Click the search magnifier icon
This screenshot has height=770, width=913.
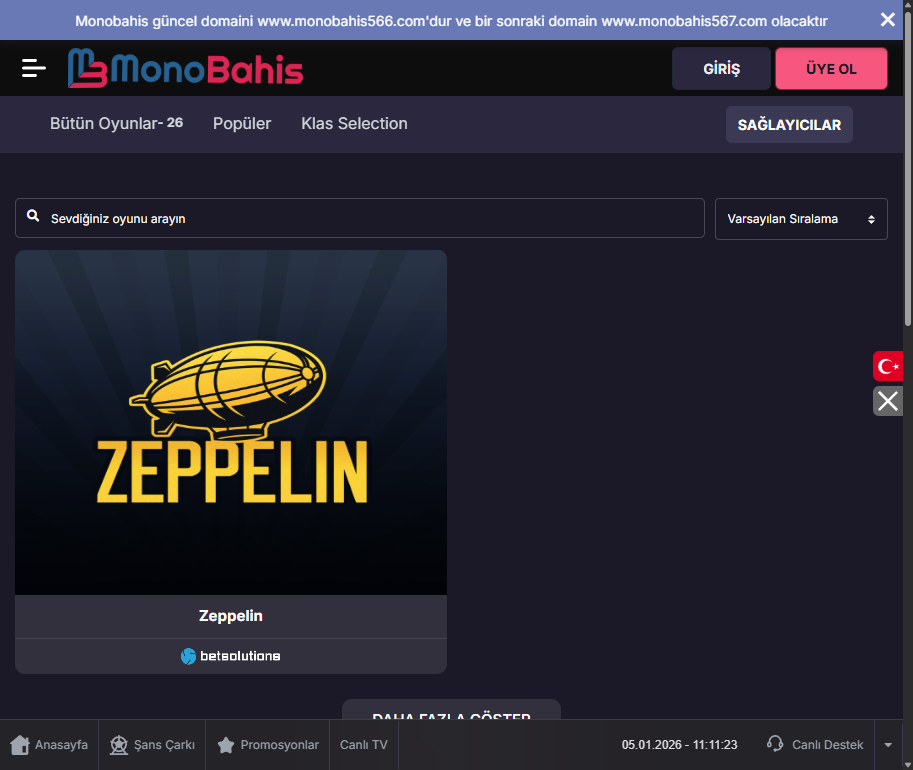33,217
